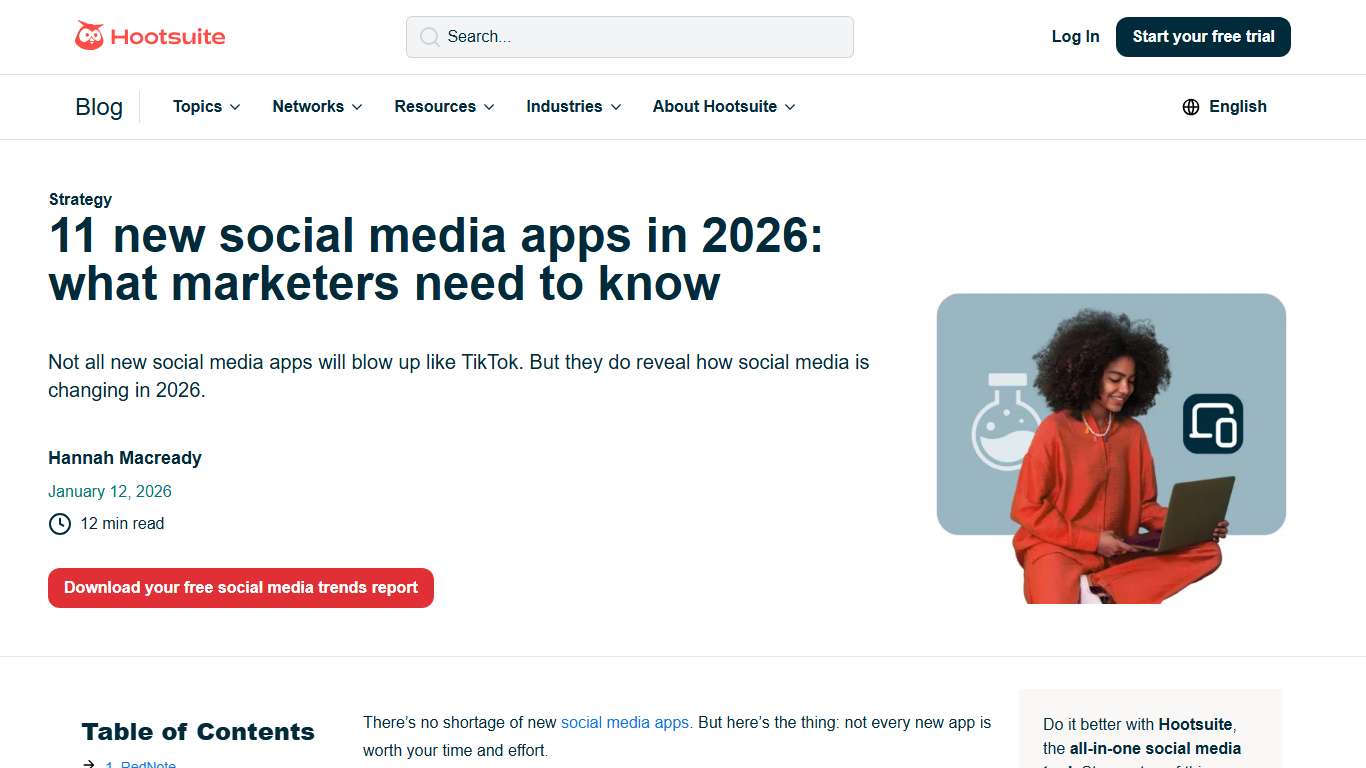Viewport: 1366px width, 768px height.
Task: Click the clock icon beside read time
Action: (59, 523)
